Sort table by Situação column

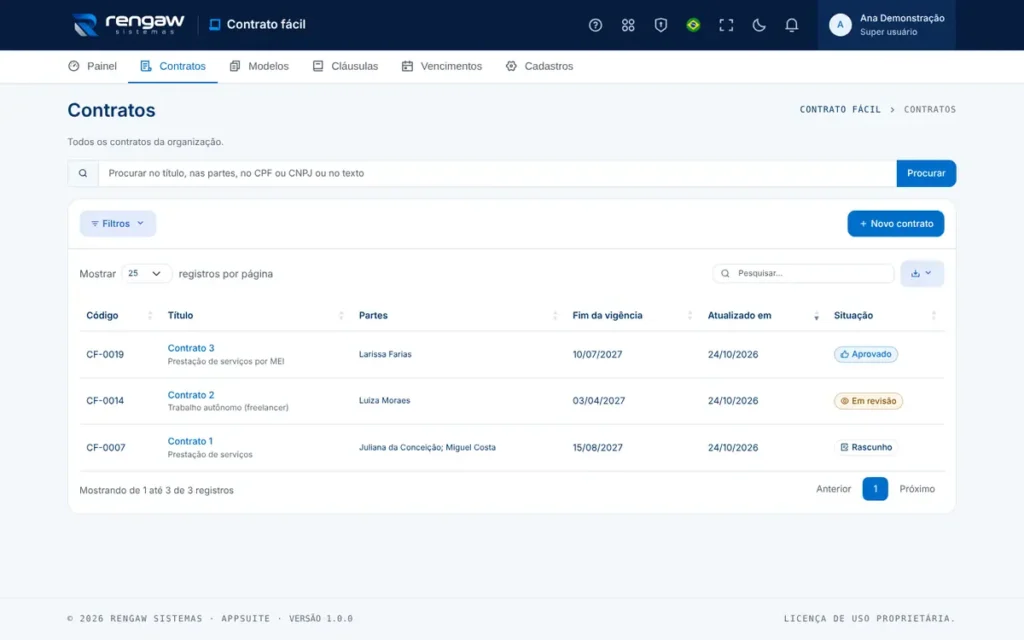(x=885, y=315)
